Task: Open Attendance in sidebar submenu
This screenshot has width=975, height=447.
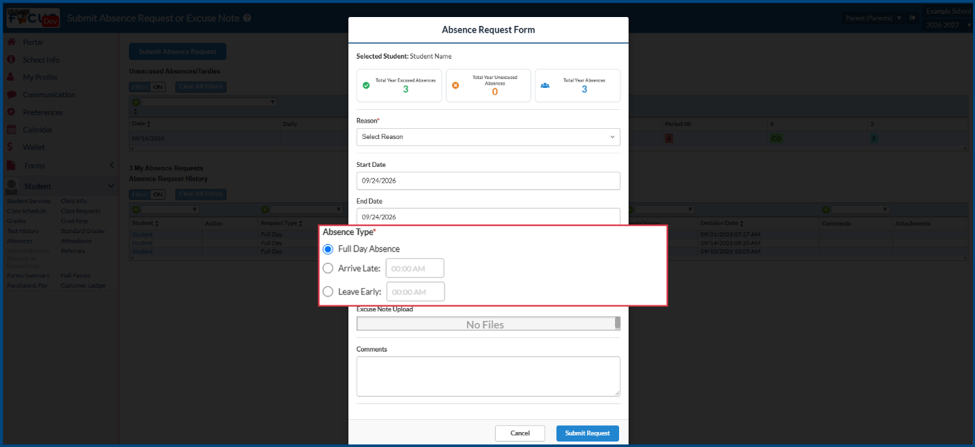Action: click(76, 241)
